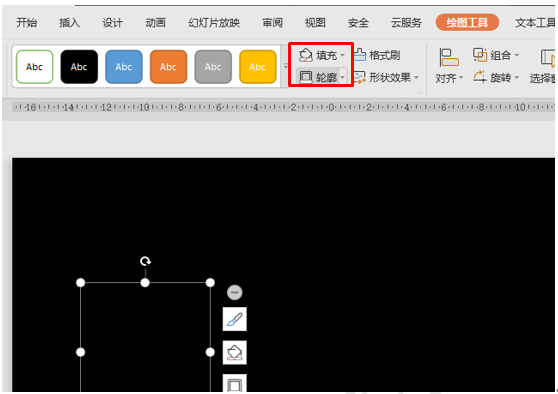Click the top-right resize handle of shape
The height and width of the screenshot is (394, 558).
(210, 283)
